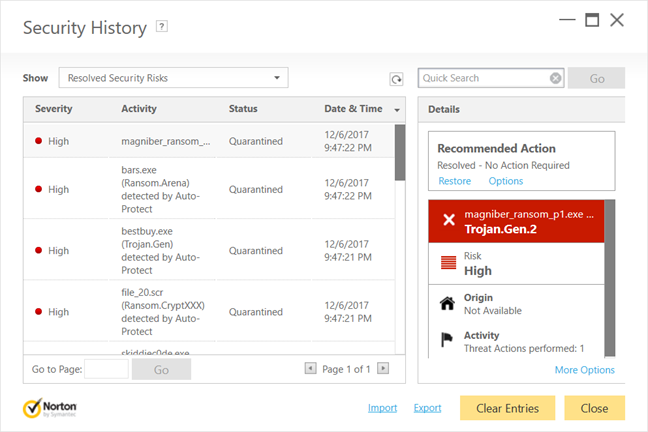Viewport: 648px width, 432px height.
Task: Click Quarantined status of bars.exe row
Action: pyautogui.click(x=256, y=189)
